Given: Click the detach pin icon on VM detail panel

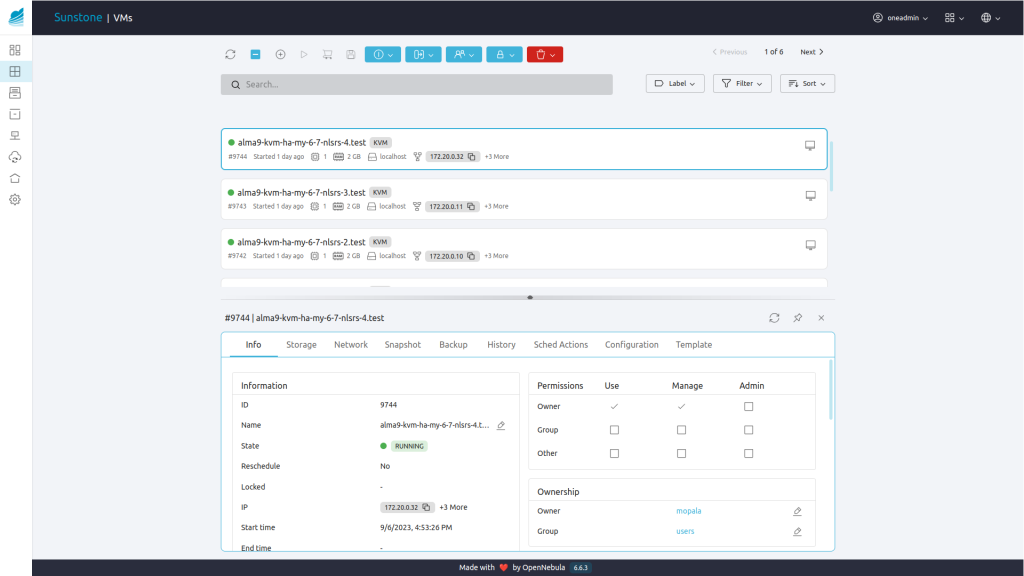Looking at the screenshot, I should [797, 317].
